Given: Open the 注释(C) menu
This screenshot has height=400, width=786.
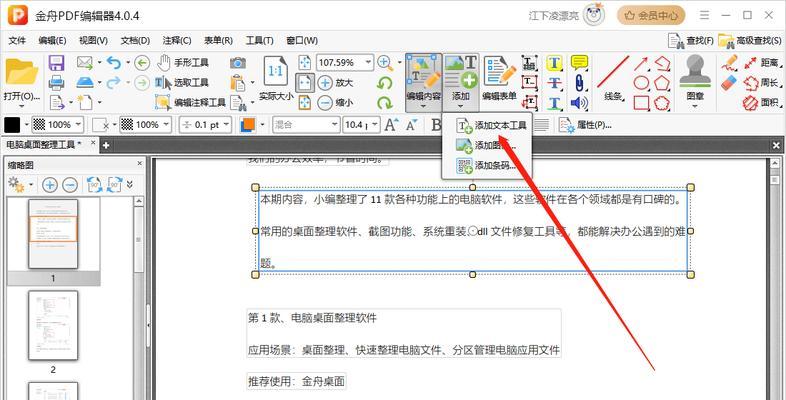Looking at the screenshot, I should pos(177,40).
